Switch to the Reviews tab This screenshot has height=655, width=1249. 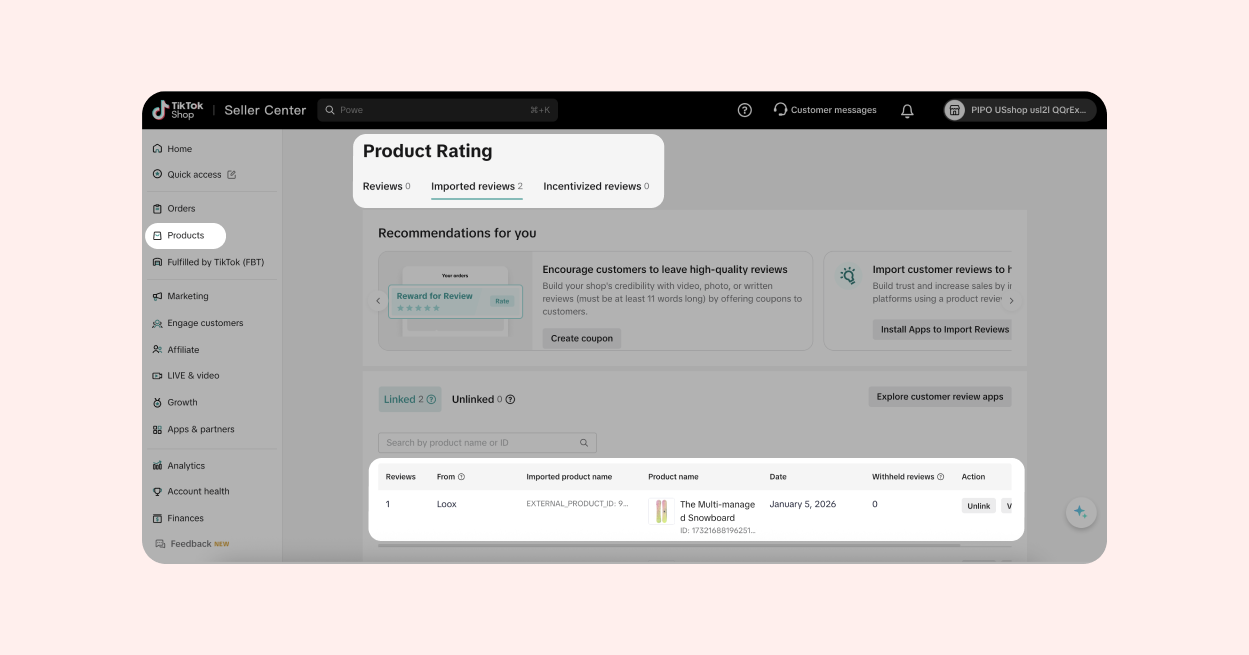pos(386,186)
